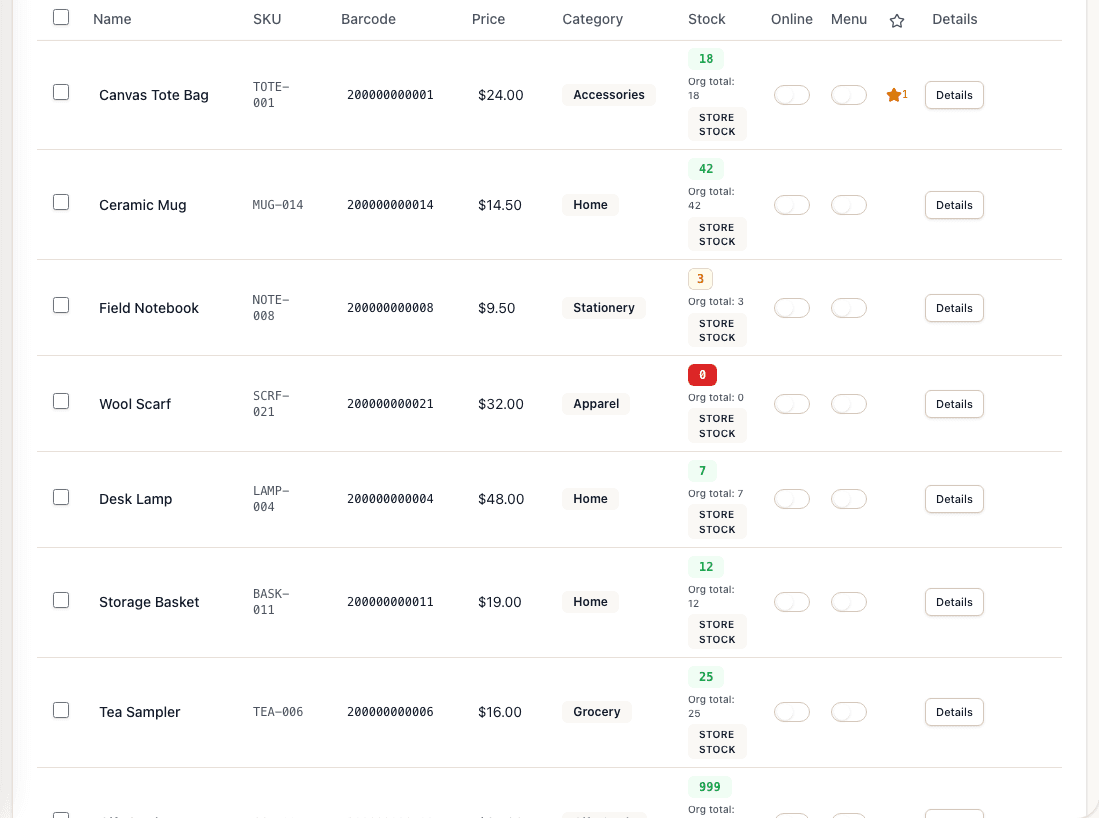
Task: Tick the select-all checkbox in the header
Action: pyautogui.click(x=61, y=17)
